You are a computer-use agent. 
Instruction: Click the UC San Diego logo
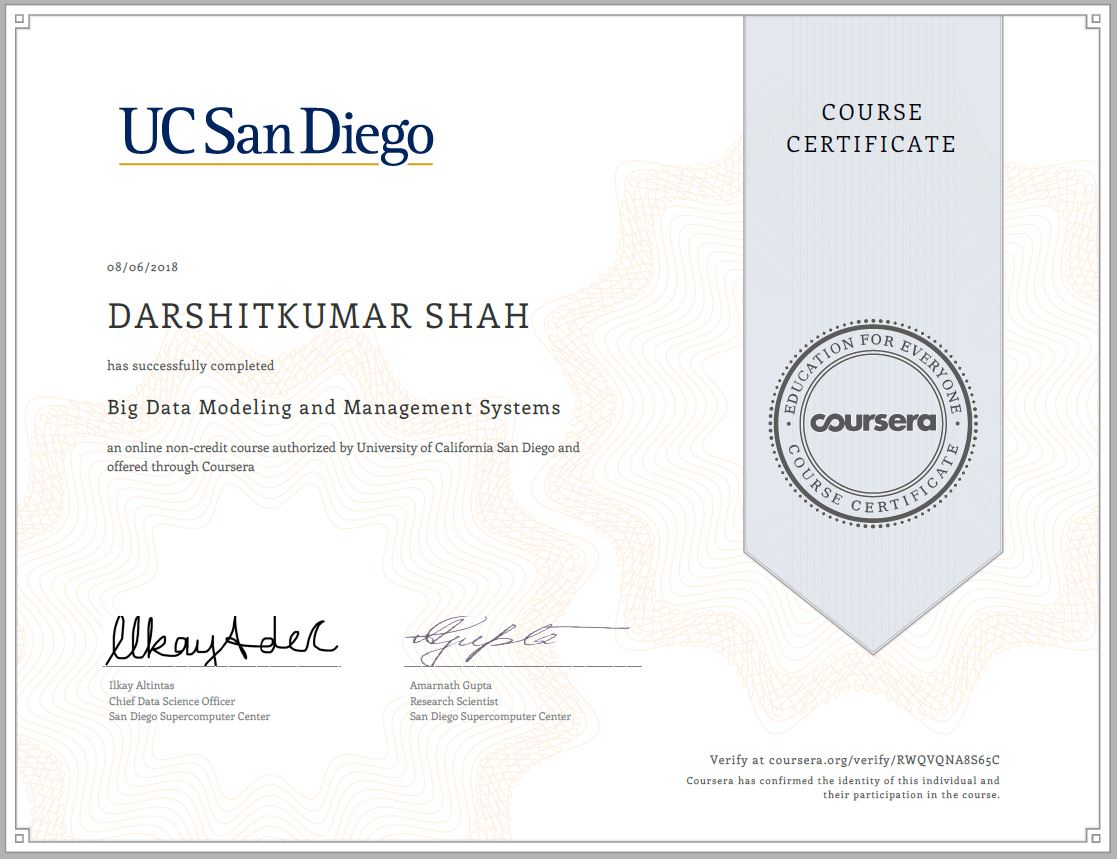point(276,135)
